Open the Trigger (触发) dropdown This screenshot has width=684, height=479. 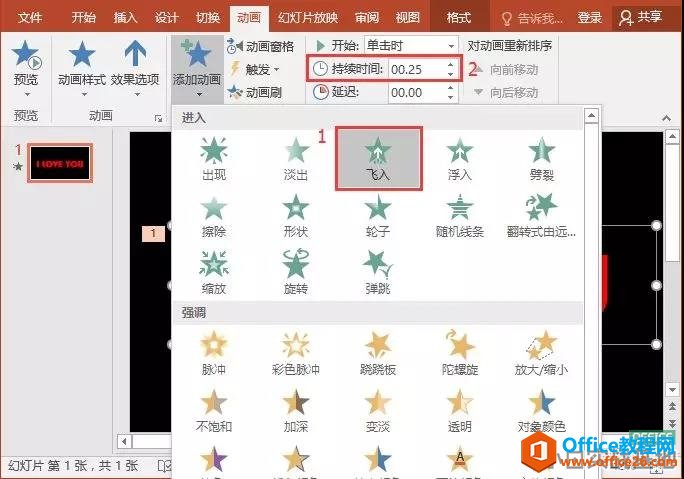[x=255, y=69]
